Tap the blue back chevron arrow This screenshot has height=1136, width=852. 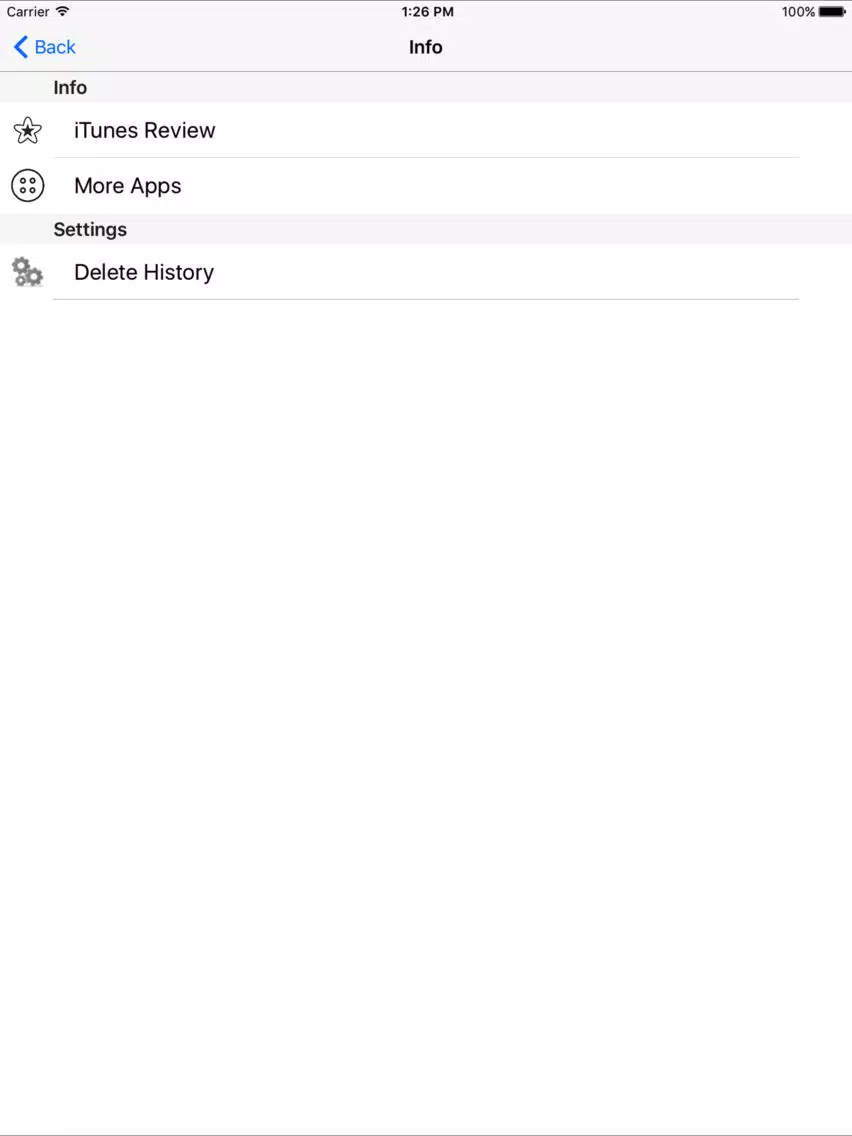point(21,47)
